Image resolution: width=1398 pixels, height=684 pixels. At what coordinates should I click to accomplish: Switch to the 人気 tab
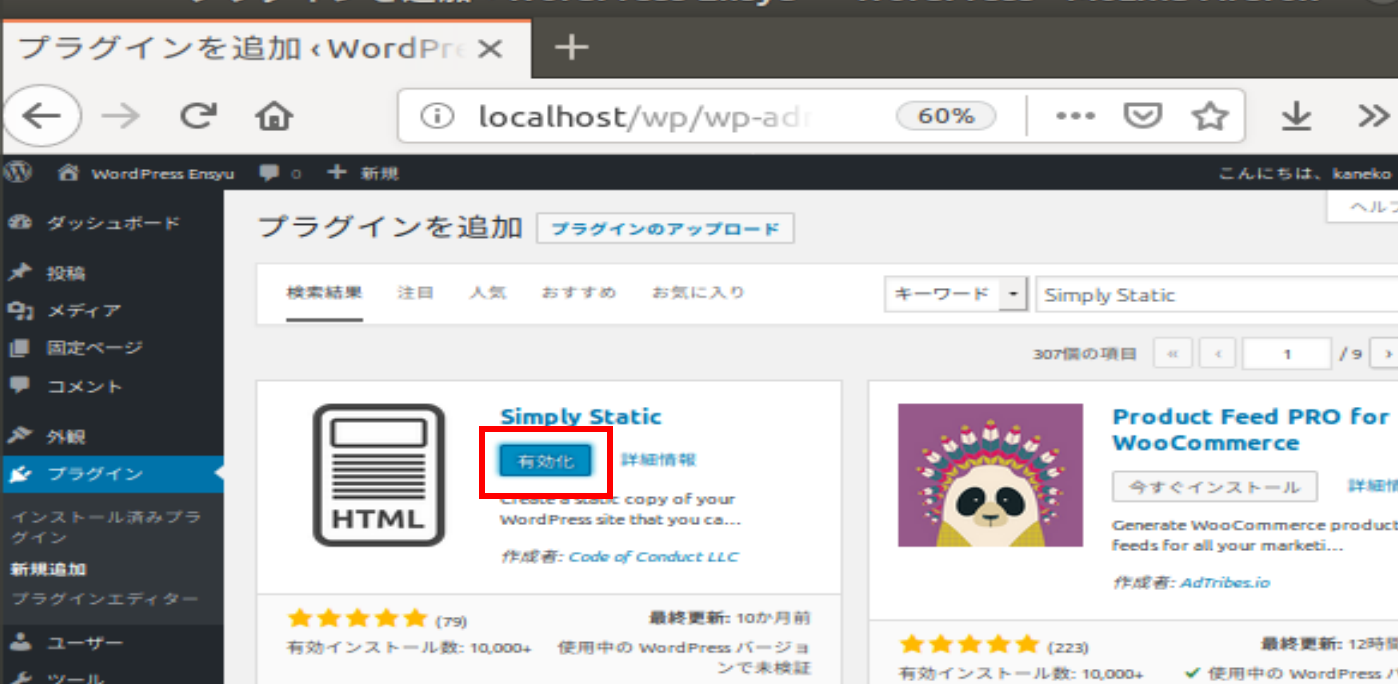coord(488,293)
